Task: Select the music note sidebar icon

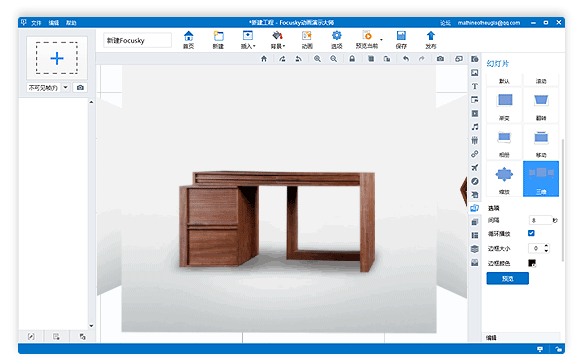Action: (x=475, y=127)
